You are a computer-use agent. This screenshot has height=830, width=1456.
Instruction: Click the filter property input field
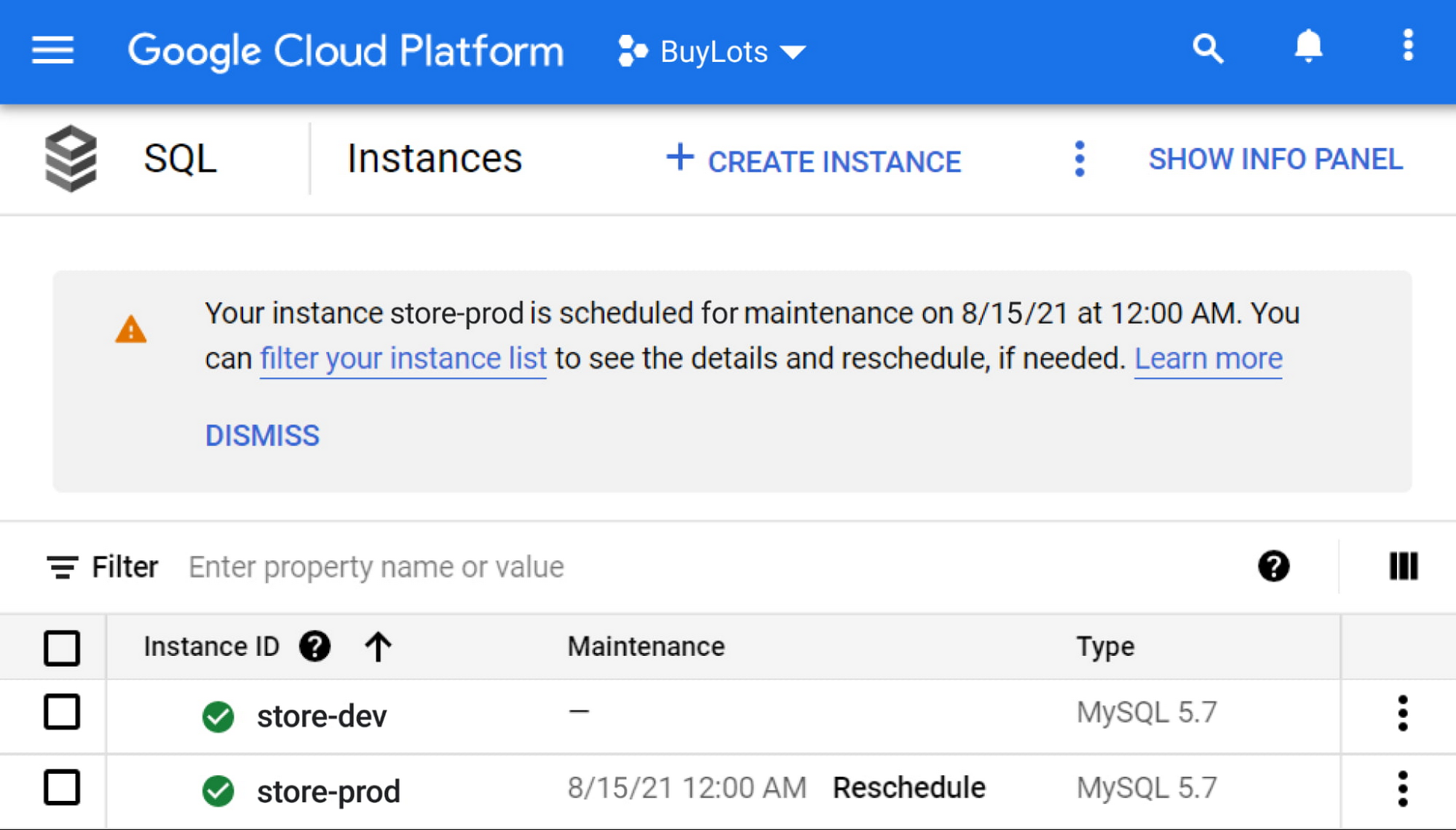click(655, 567)
